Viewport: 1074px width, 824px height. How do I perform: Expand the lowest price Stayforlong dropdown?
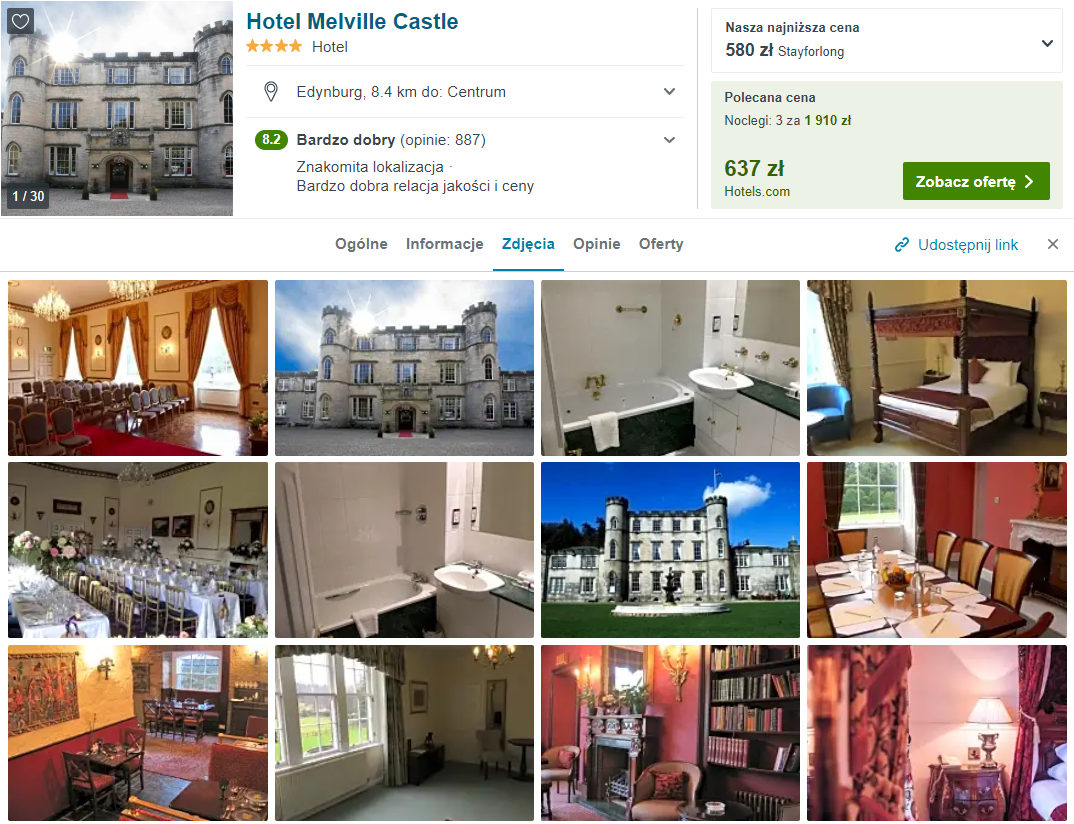click(x=1047, y=43)
